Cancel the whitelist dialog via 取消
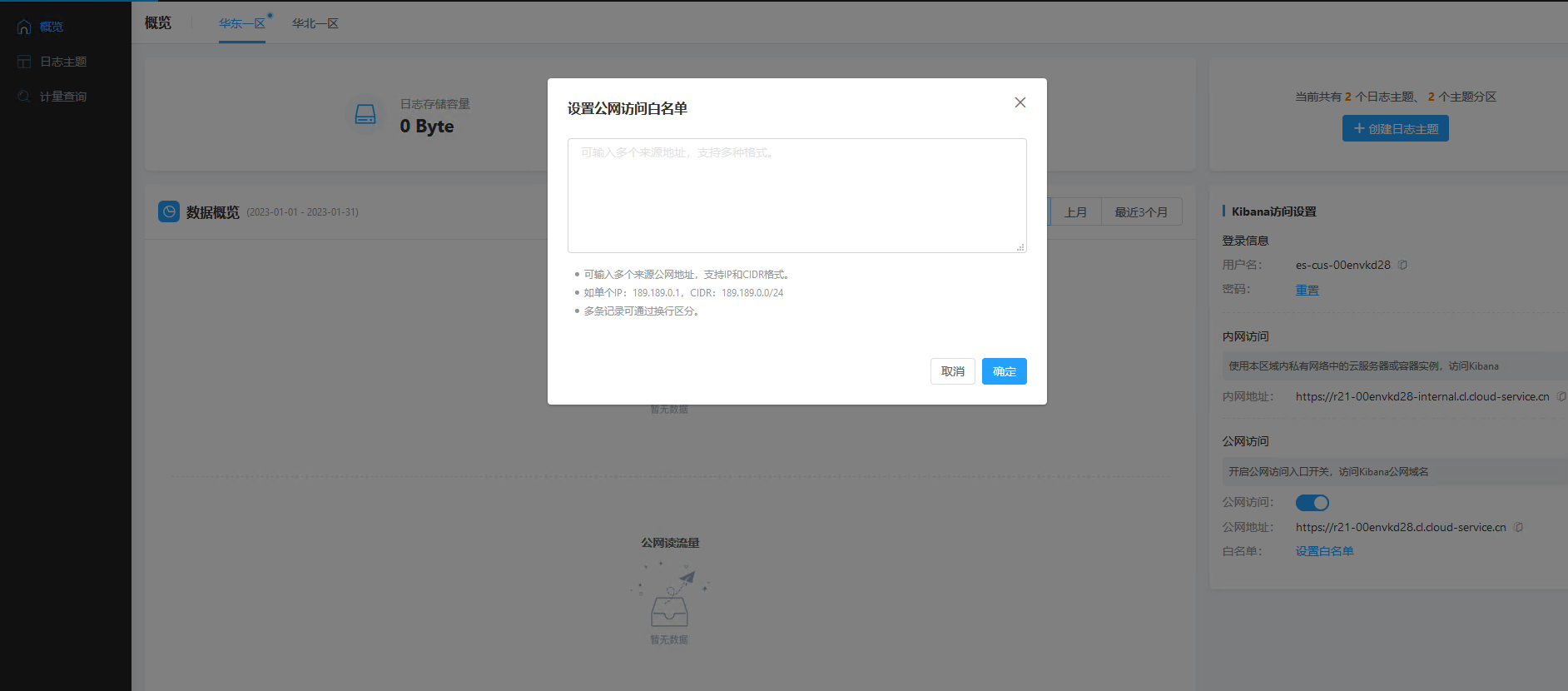 point(952,371)
